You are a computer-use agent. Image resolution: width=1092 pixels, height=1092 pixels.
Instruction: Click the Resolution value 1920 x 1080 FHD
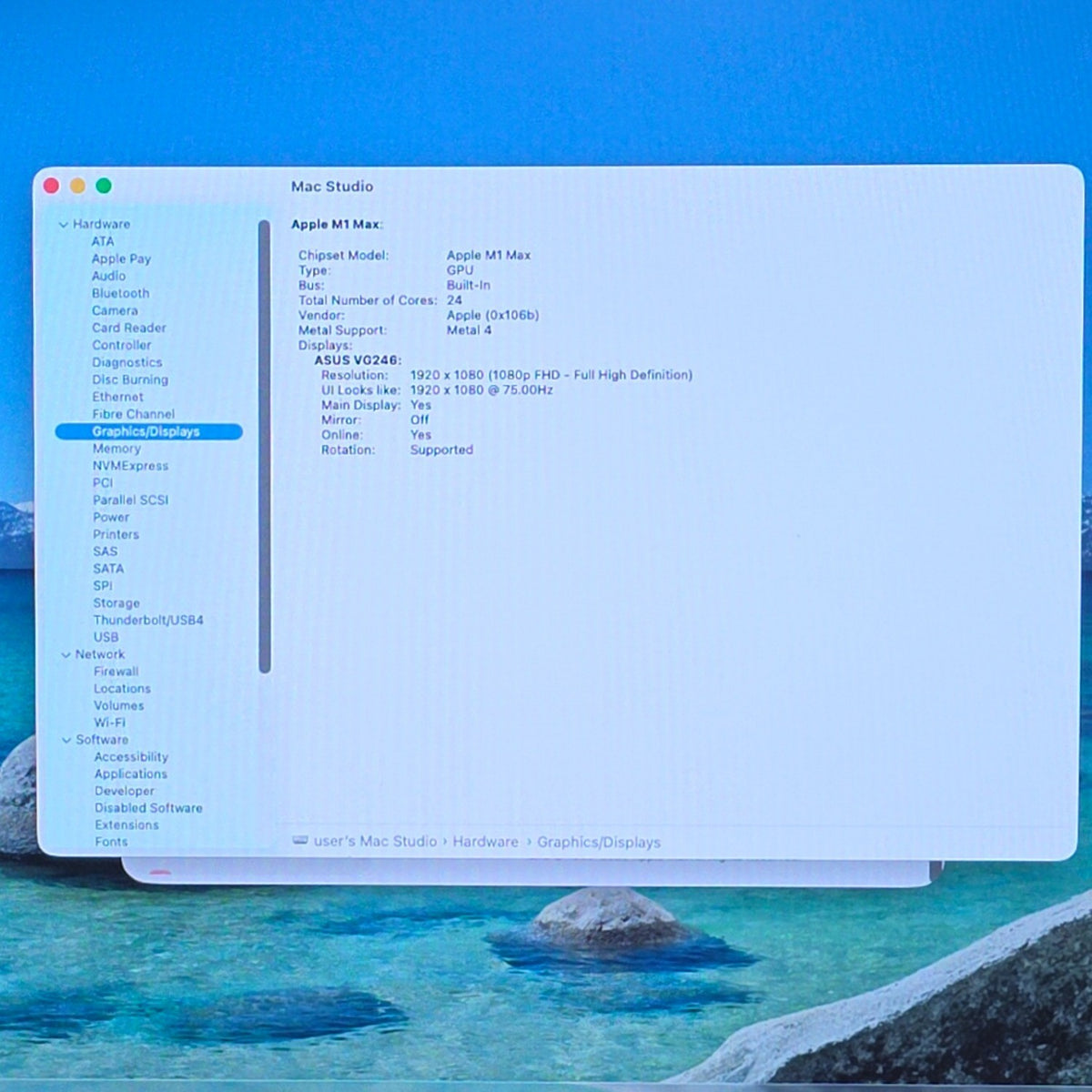point(551,375)
